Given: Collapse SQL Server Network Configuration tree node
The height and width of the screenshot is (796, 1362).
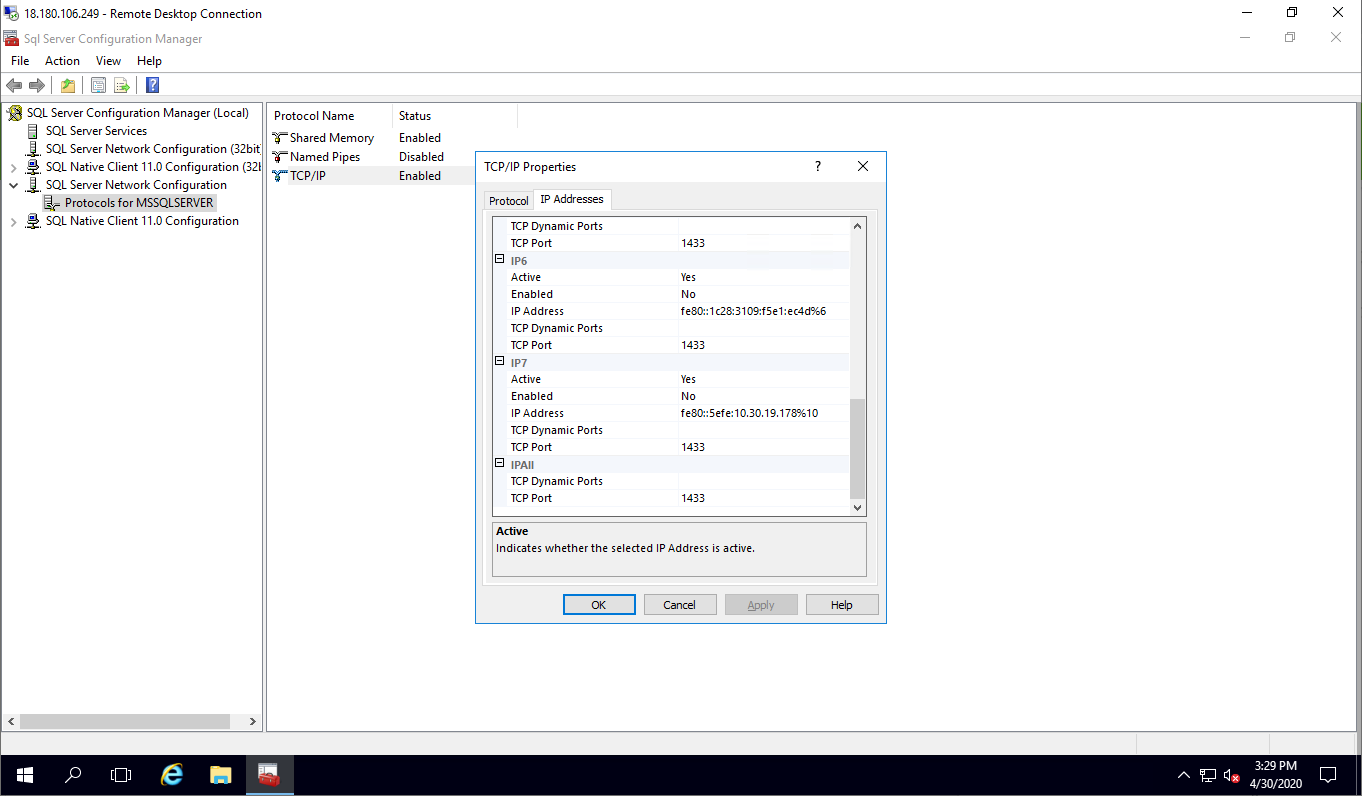Looking at the screenshot, I should click(13, 185).
